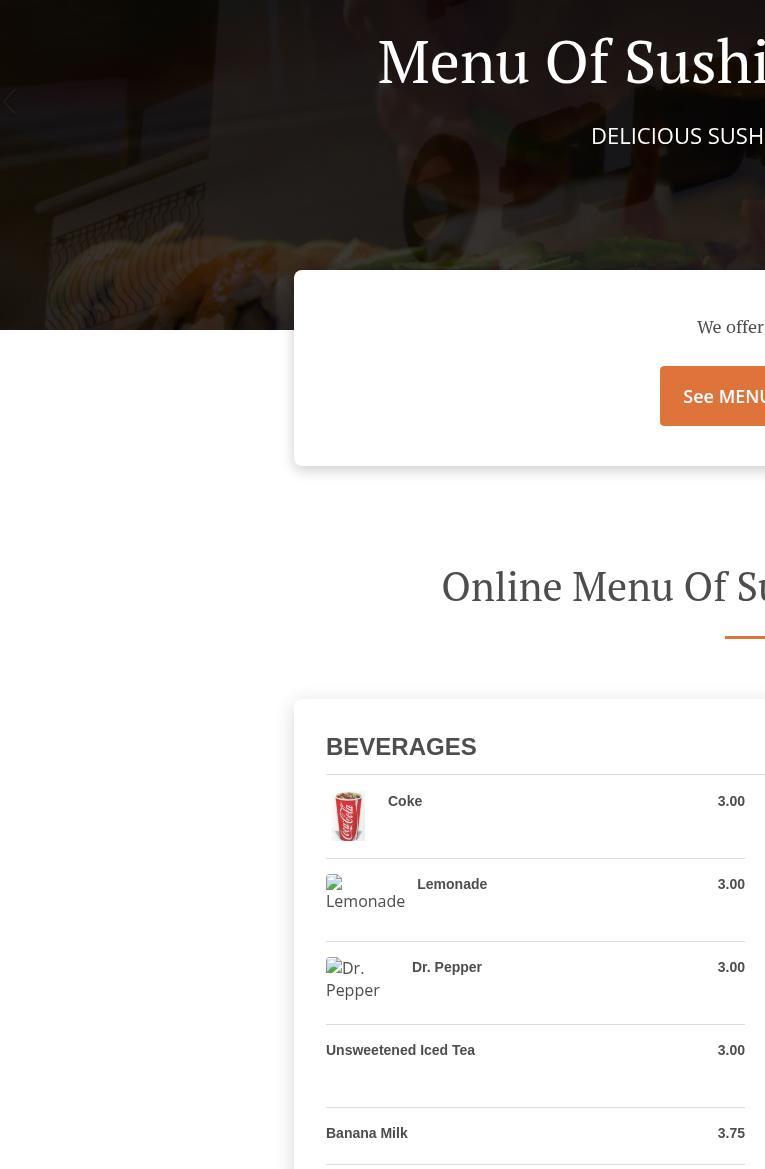Click the Menu Of Sushi banner title
Image resolution: width=765 pixels, height=1169 pixels.
571,63
